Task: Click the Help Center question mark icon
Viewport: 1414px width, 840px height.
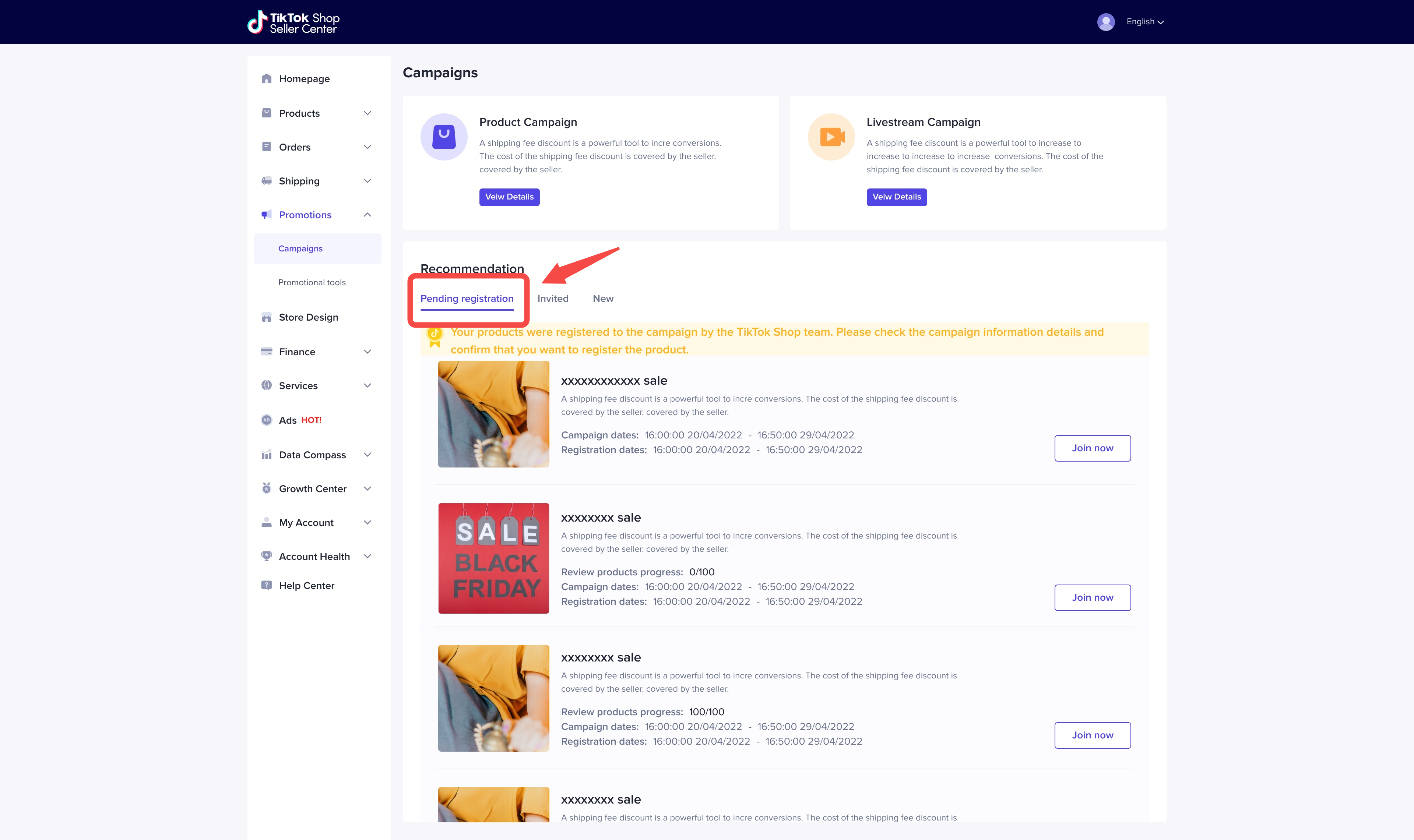Action: tap(267, 585)
